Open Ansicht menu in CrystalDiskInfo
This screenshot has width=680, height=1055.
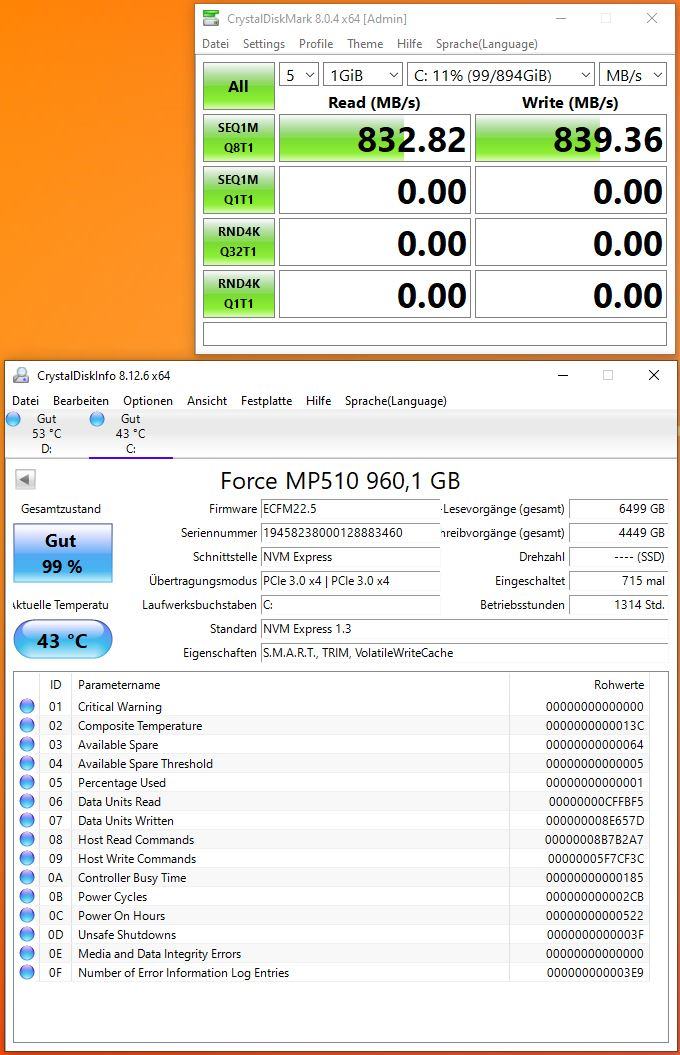pyautogui.click(x=206, y=401)
